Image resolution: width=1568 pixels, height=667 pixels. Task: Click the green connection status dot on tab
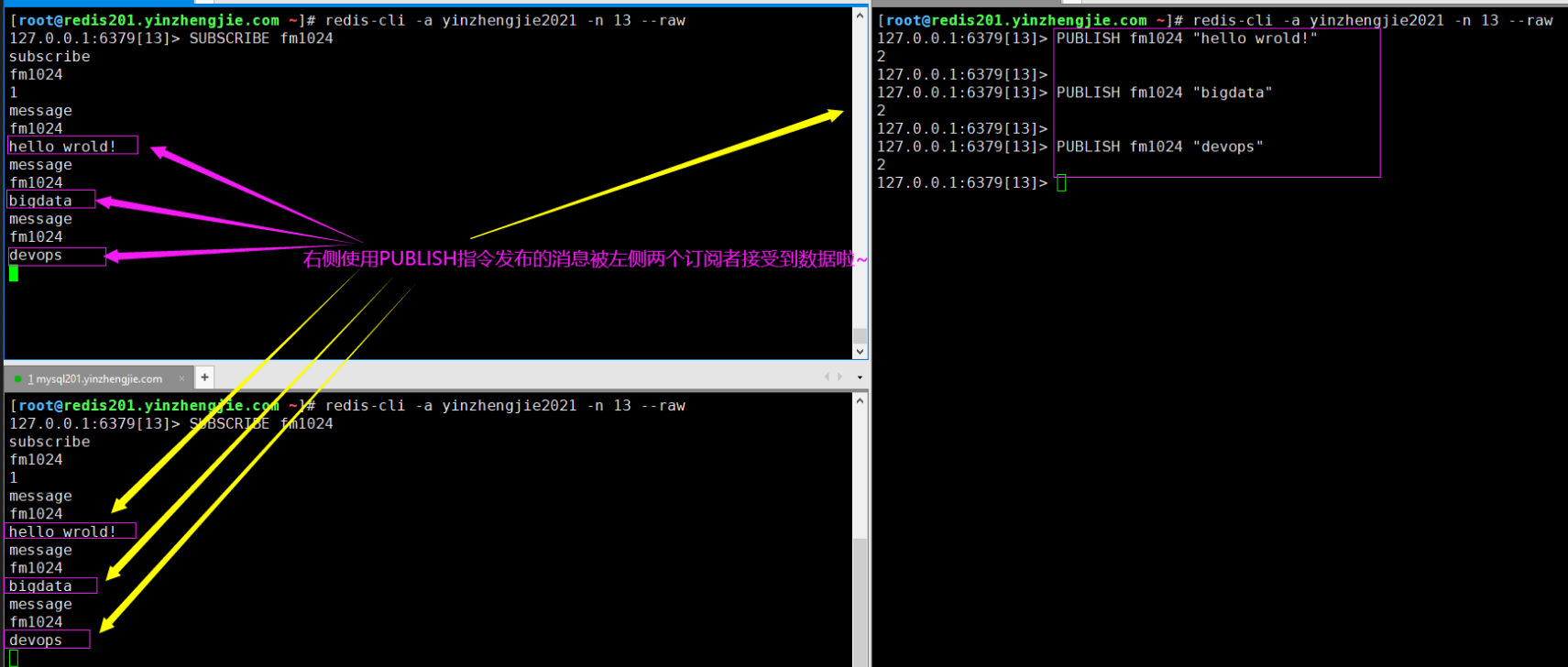tap(17, 378)
